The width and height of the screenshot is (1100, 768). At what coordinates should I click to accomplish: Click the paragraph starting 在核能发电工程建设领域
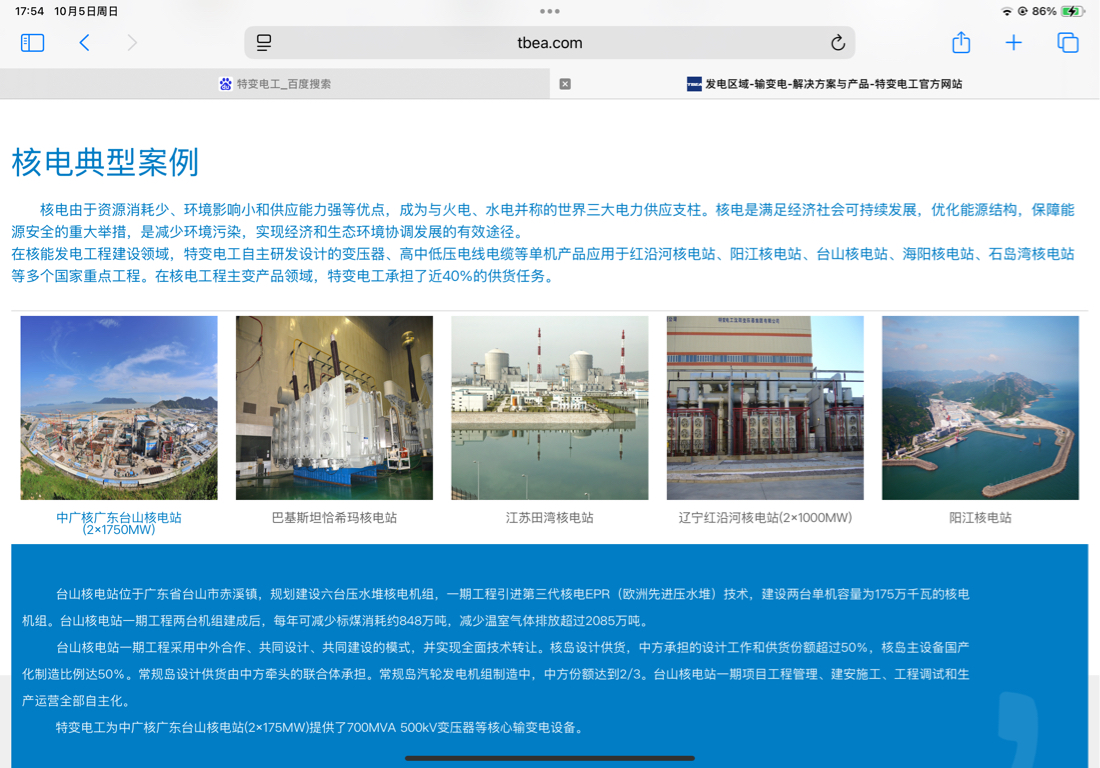[543, 264]
